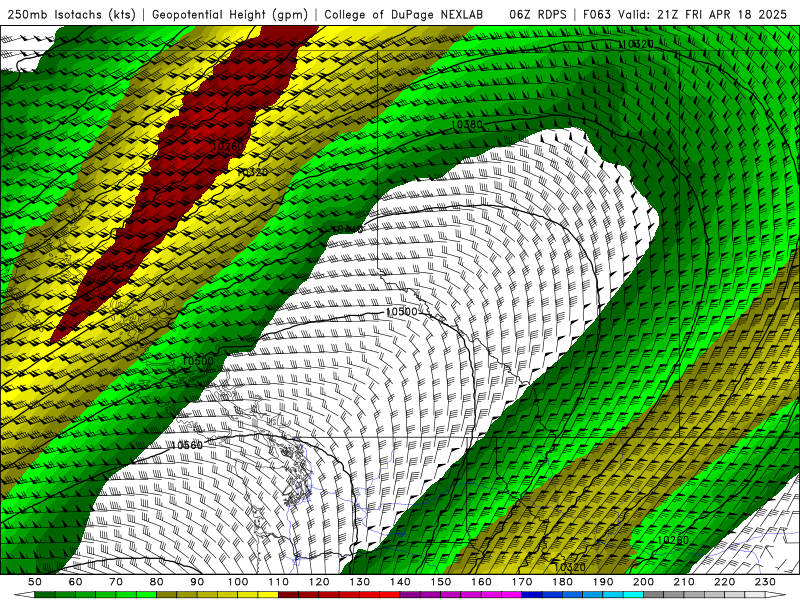The height and width of the screenshot is (600, 800).
Task: Click the 170 knot scale label
Action: pyautogui.click(x=522, y=582)
